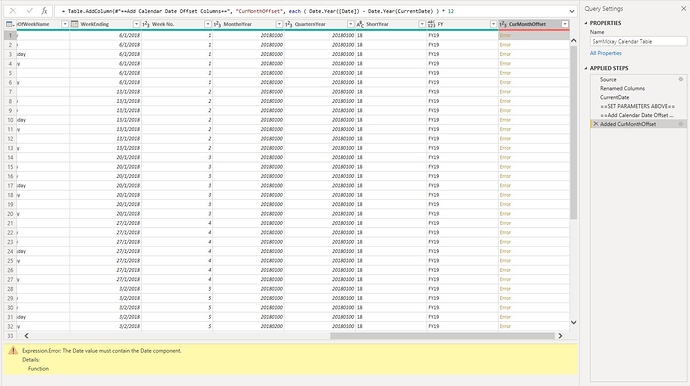Click WeekEnding cell 20/1/2018 in row 14
This screenshot has height=386, width=690.
106,157
